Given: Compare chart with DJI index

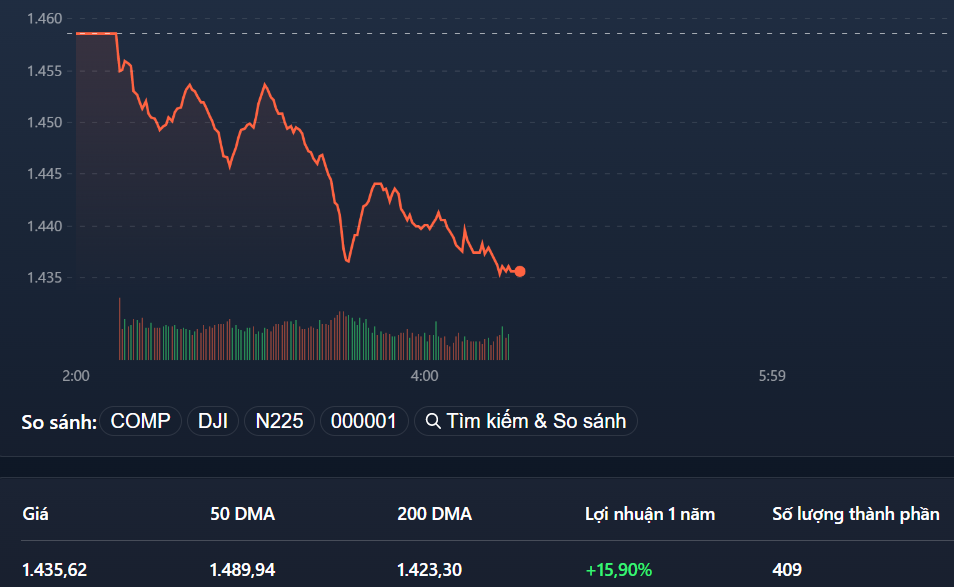Looking at the screenshot, I should (212, 421).
